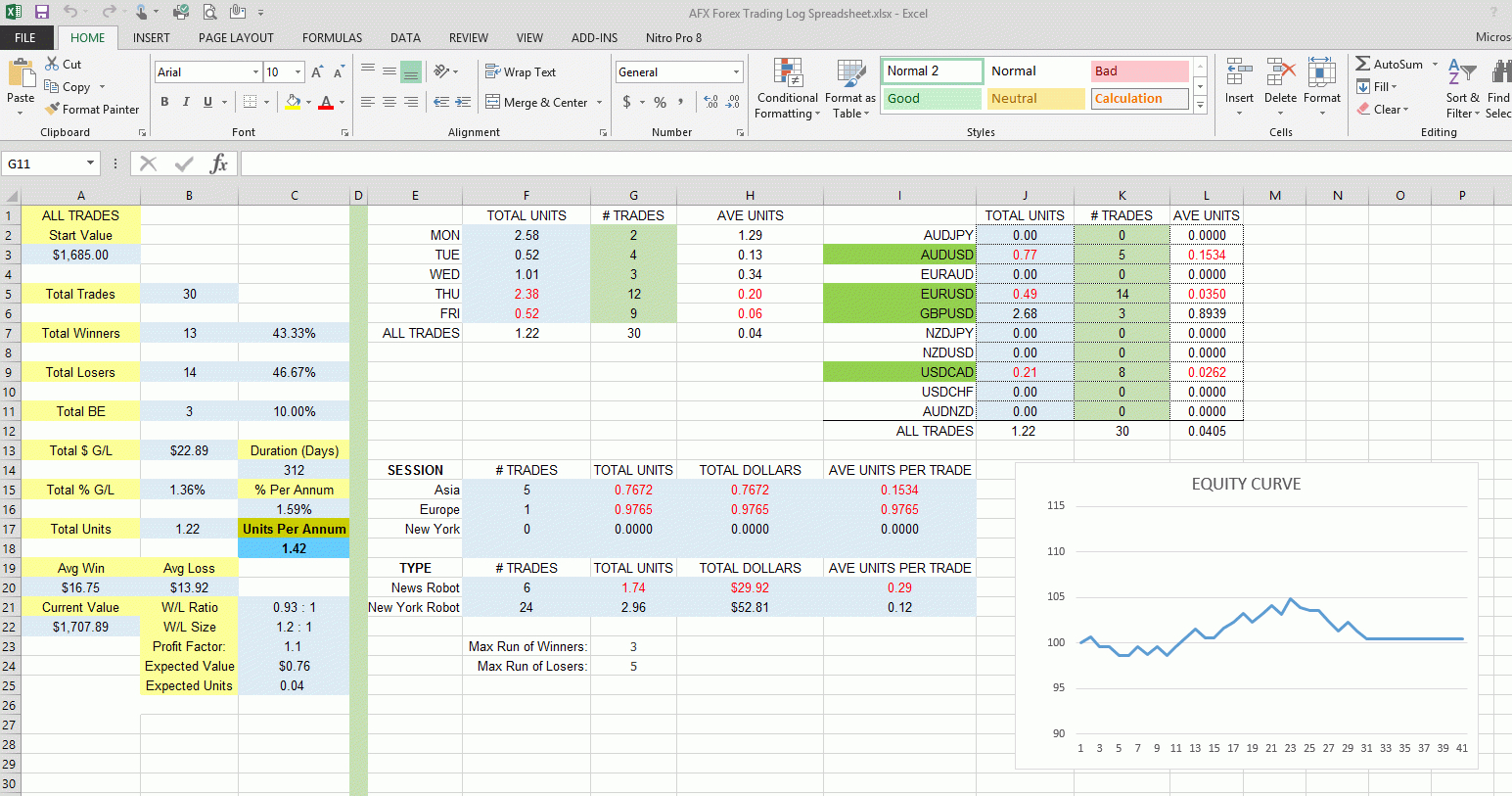This screenshot has height=796, width=1512.
Task: Expand the Name Box dropdown arrow
Action: [90, 164]
